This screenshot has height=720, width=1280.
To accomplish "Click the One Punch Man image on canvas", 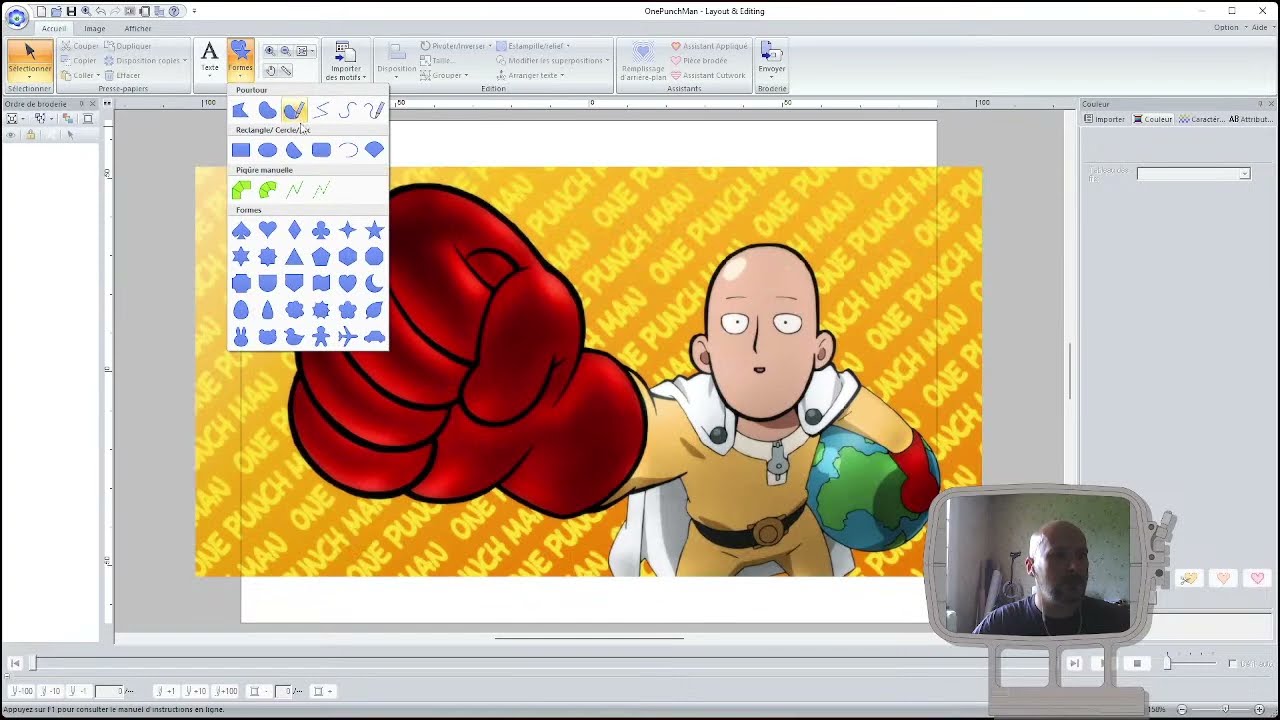I will point(588,371).
